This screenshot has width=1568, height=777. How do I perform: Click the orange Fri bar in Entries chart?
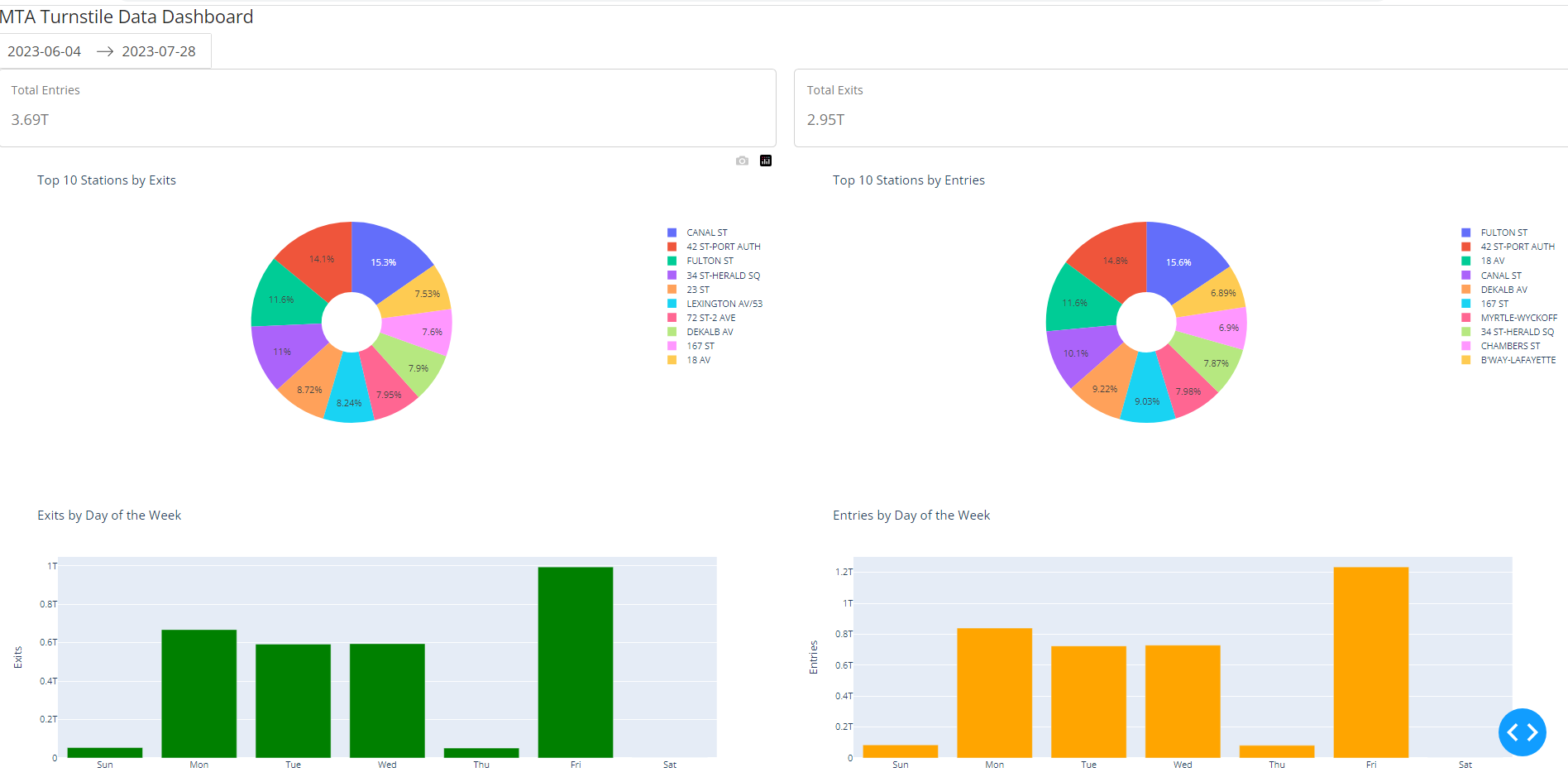click(x=1371, y=662)
